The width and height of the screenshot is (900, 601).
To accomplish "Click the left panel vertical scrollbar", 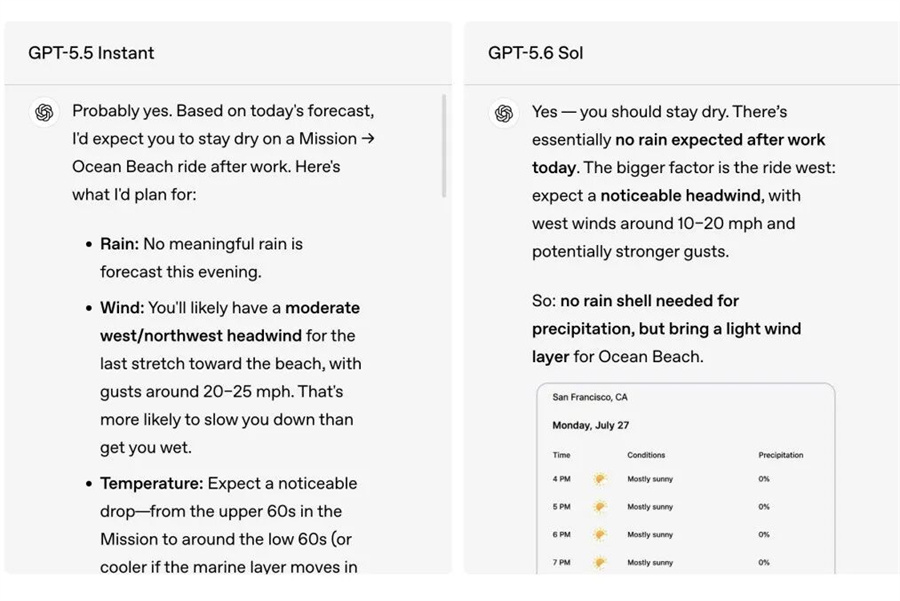I will click(x=444, y=146).
